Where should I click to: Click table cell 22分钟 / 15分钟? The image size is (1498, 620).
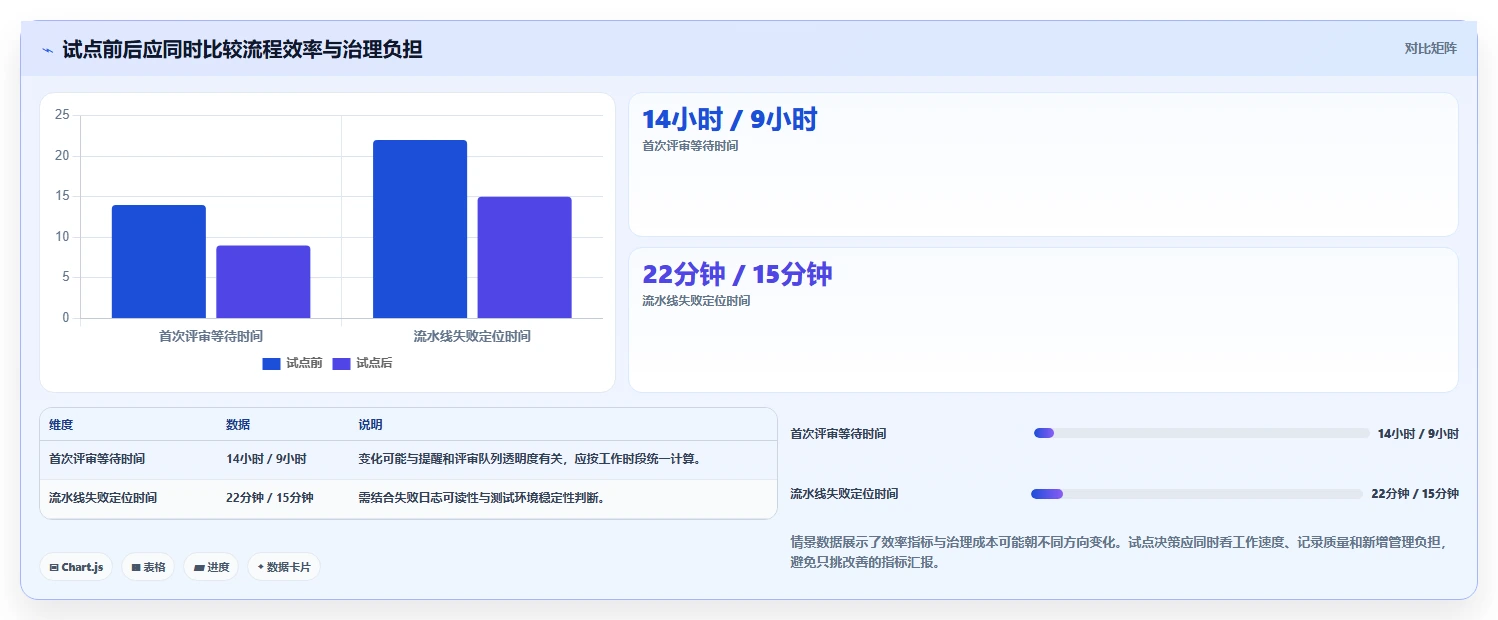pos(270,497)
